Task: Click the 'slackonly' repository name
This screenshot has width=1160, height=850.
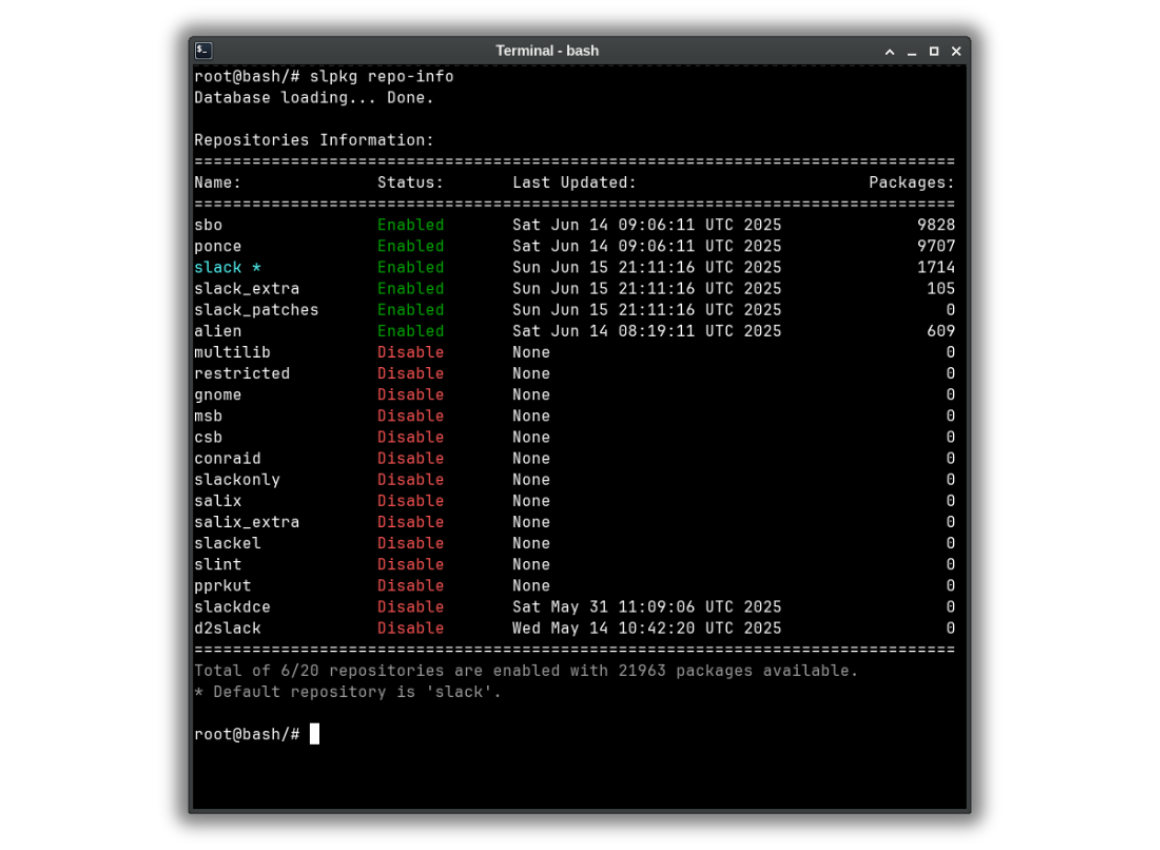Action: pos(237,479)
